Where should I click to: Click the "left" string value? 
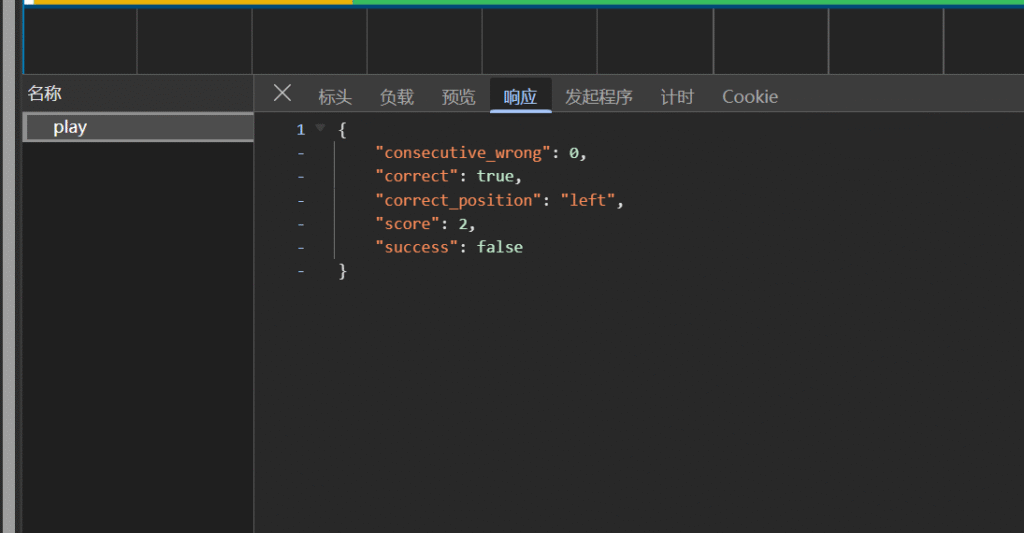[588, 200]
